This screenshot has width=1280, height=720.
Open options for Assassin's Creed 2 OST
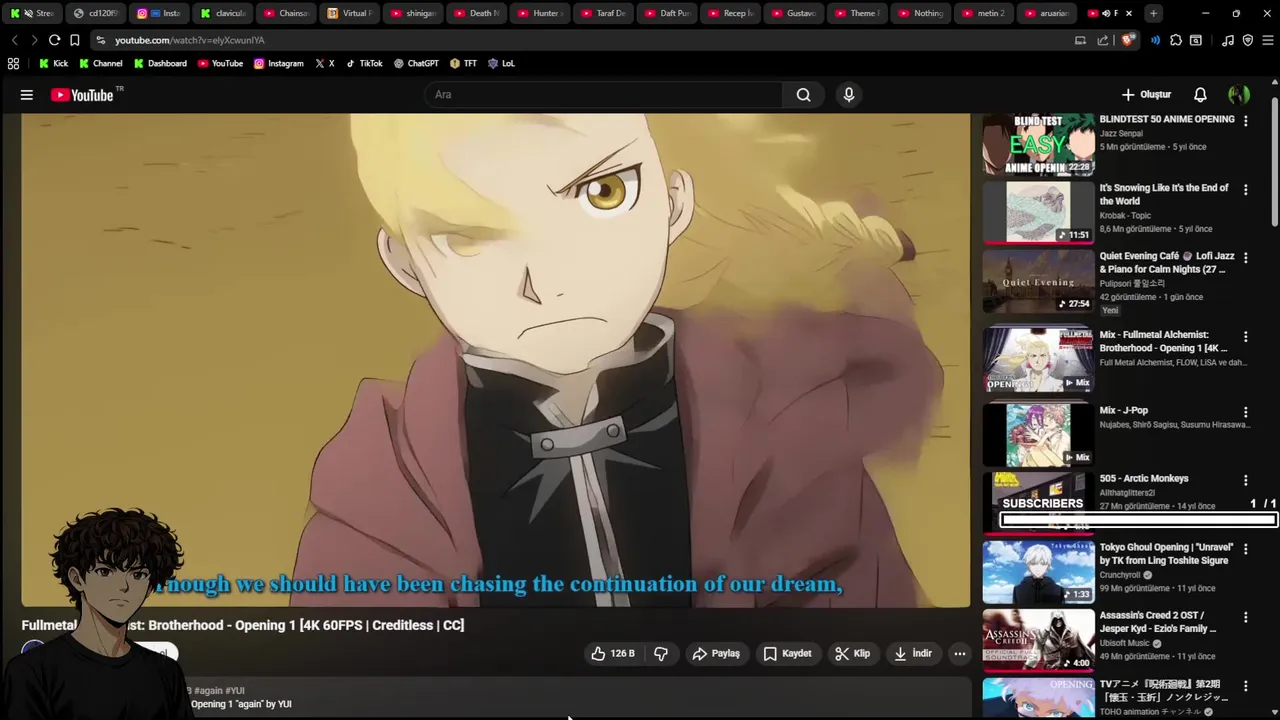pyautogui.click(x=1245, y=617)
